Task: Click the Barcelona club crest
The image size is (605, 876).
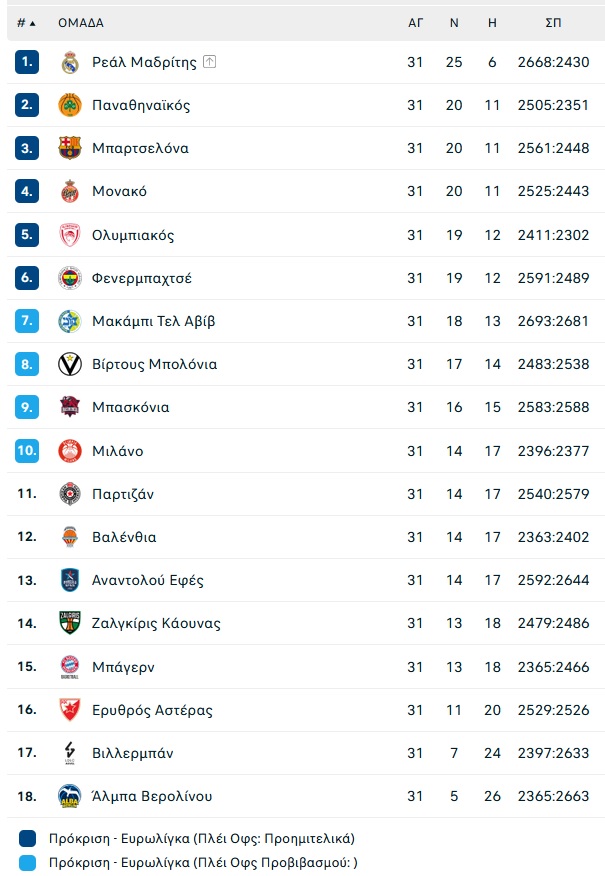Action: (70, 148)
